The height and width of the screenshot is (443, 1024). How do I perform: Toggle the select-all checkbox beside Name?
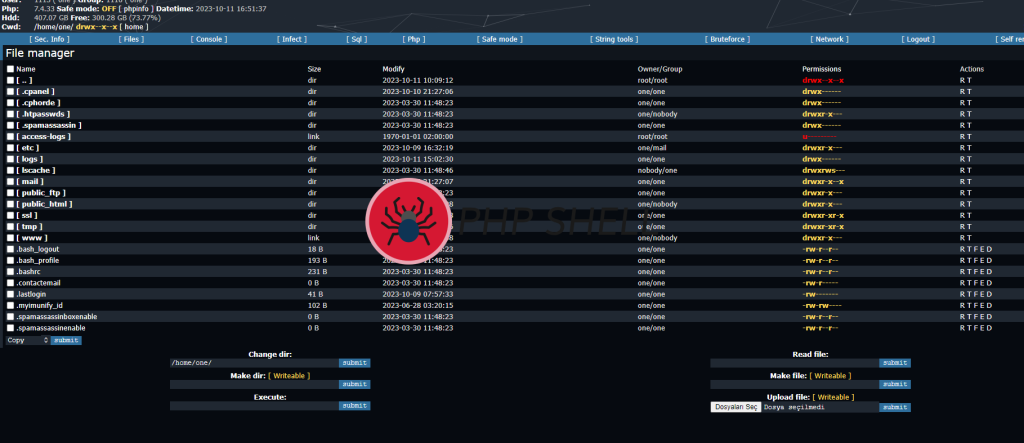pyautogui.click(x=11, y=69)
